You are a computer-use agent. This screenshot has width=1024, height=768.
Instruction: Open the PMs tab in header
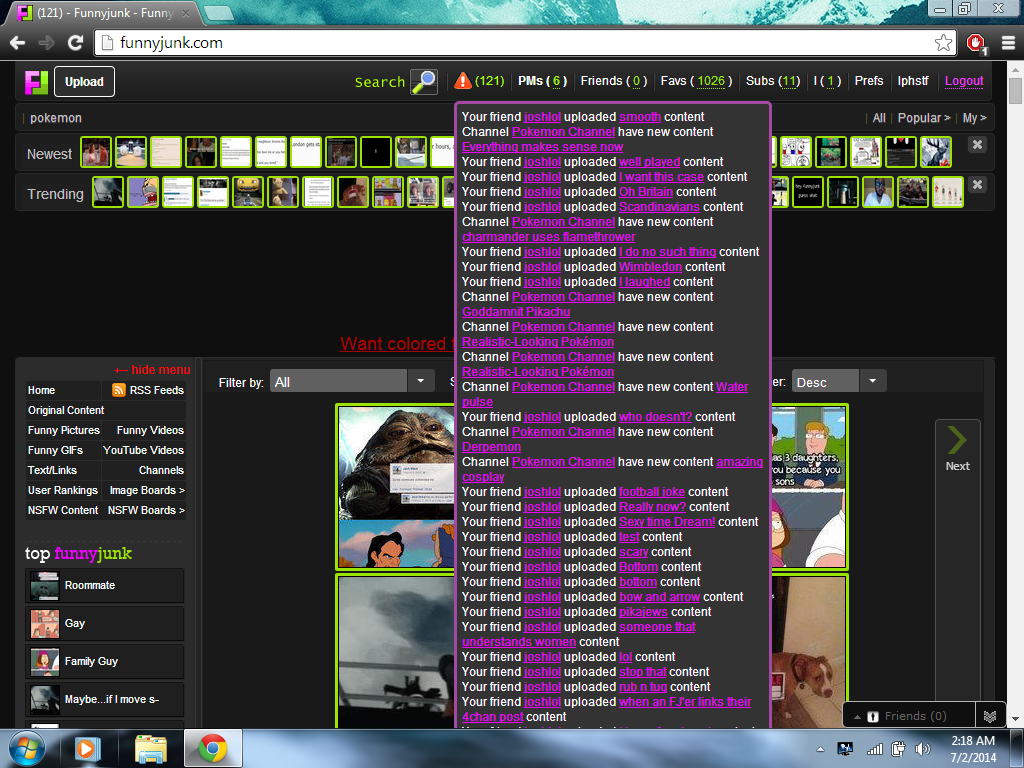[542, 81]
